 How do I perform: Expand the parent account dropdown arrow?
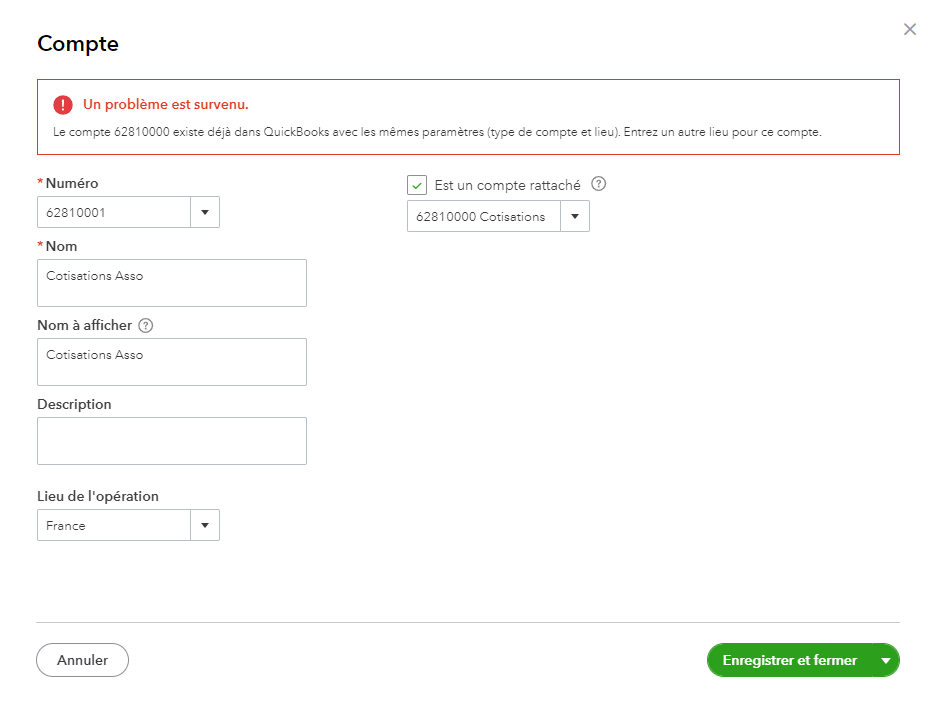coord(574,217)
